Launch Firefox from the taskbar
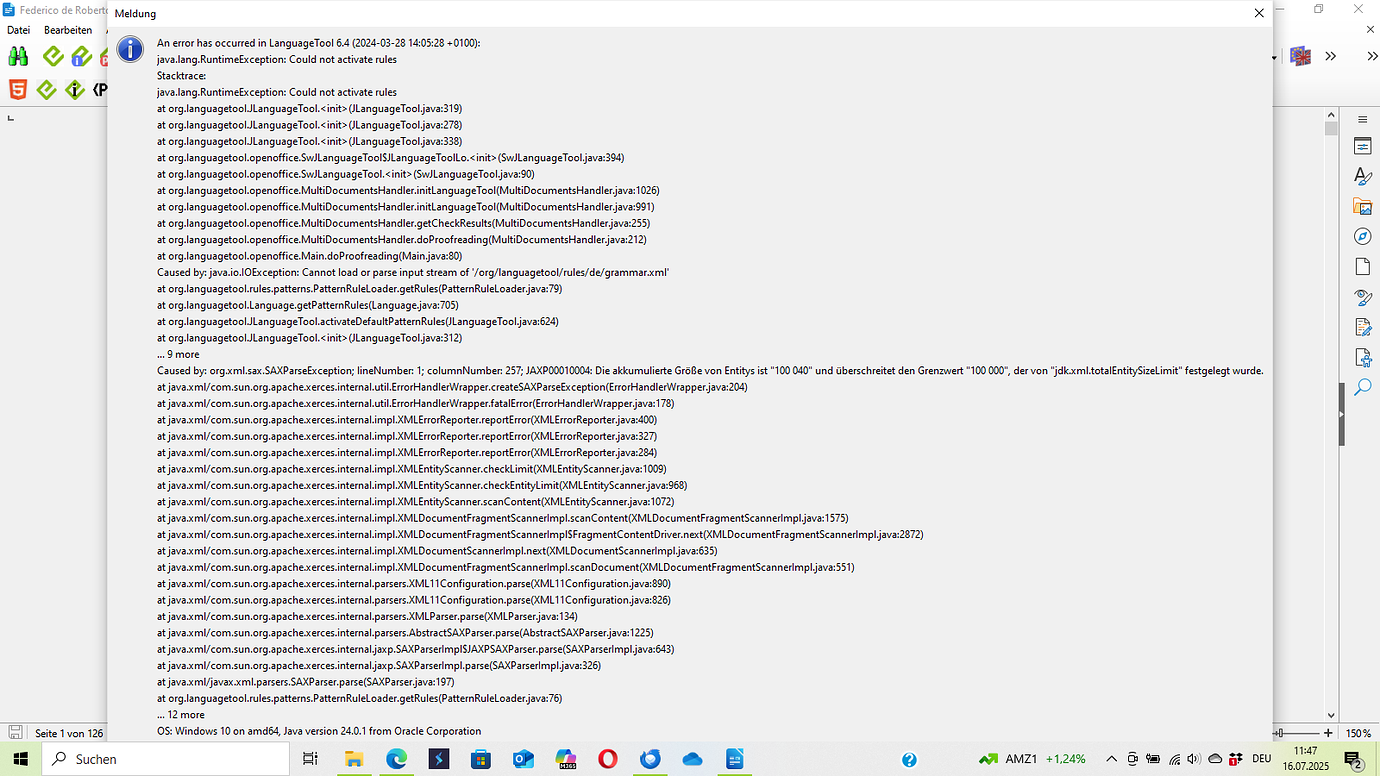The height and width of the screenshot is (776, 1380). tap(650, 759)
